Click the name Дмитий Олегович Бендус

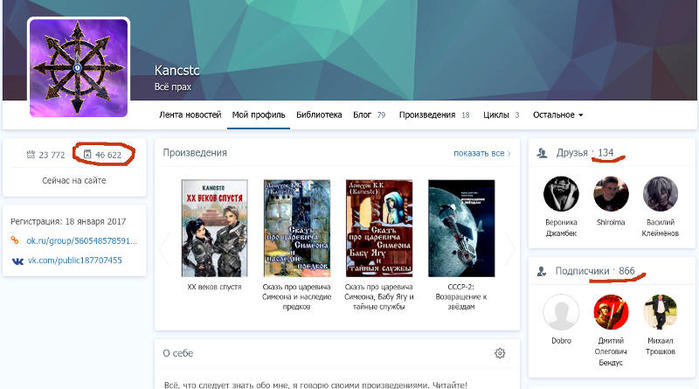[611, 352]
